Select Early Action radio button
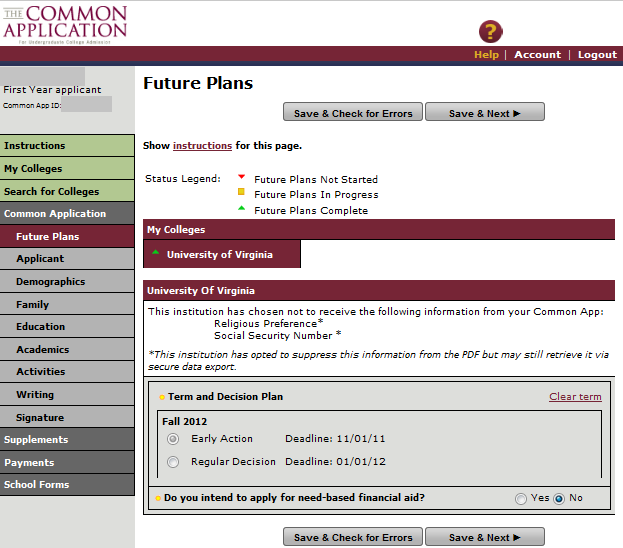This screenshot has width=623, height=548. point(173,439)
